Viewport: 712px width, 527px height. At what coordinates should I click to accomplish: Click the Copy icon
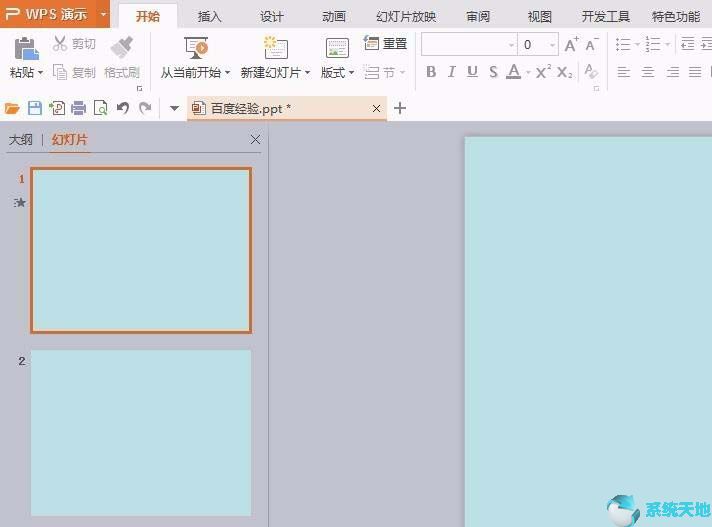click(59, 72)
